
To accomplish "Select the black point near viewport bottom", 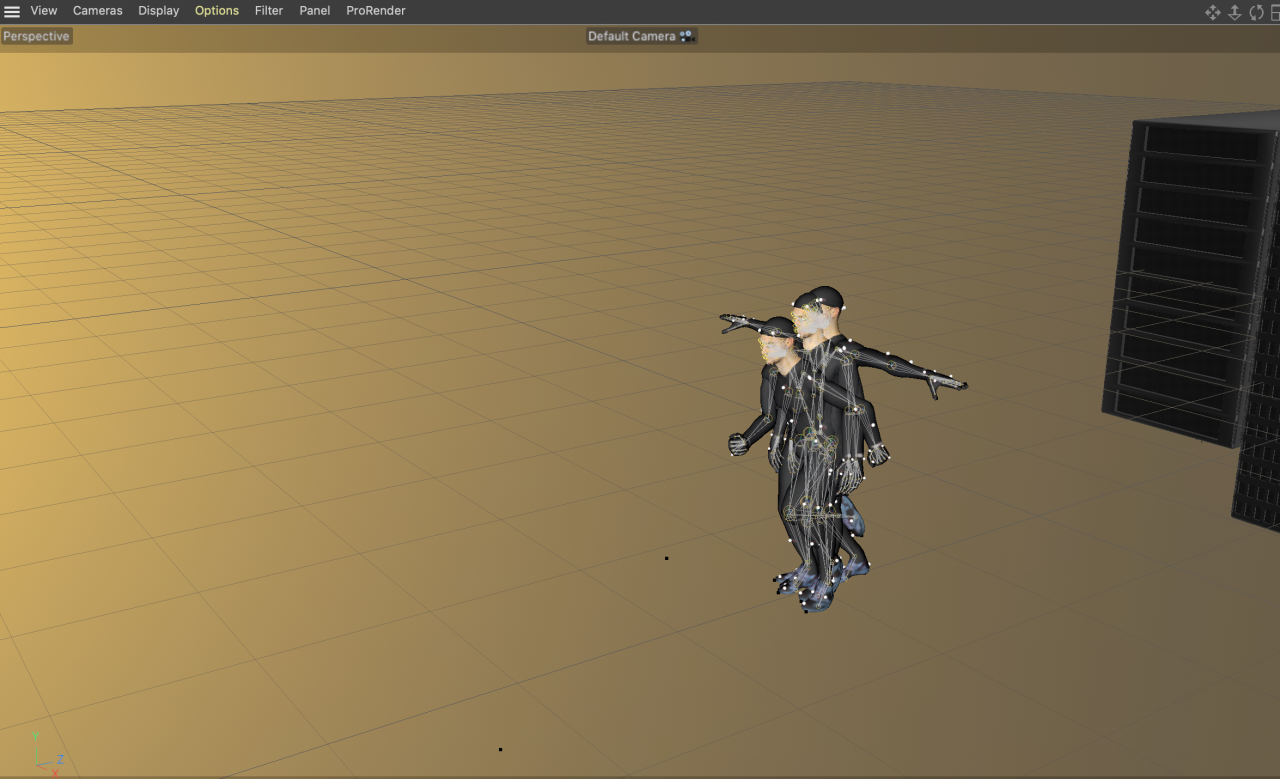I will tap(500, 749).
